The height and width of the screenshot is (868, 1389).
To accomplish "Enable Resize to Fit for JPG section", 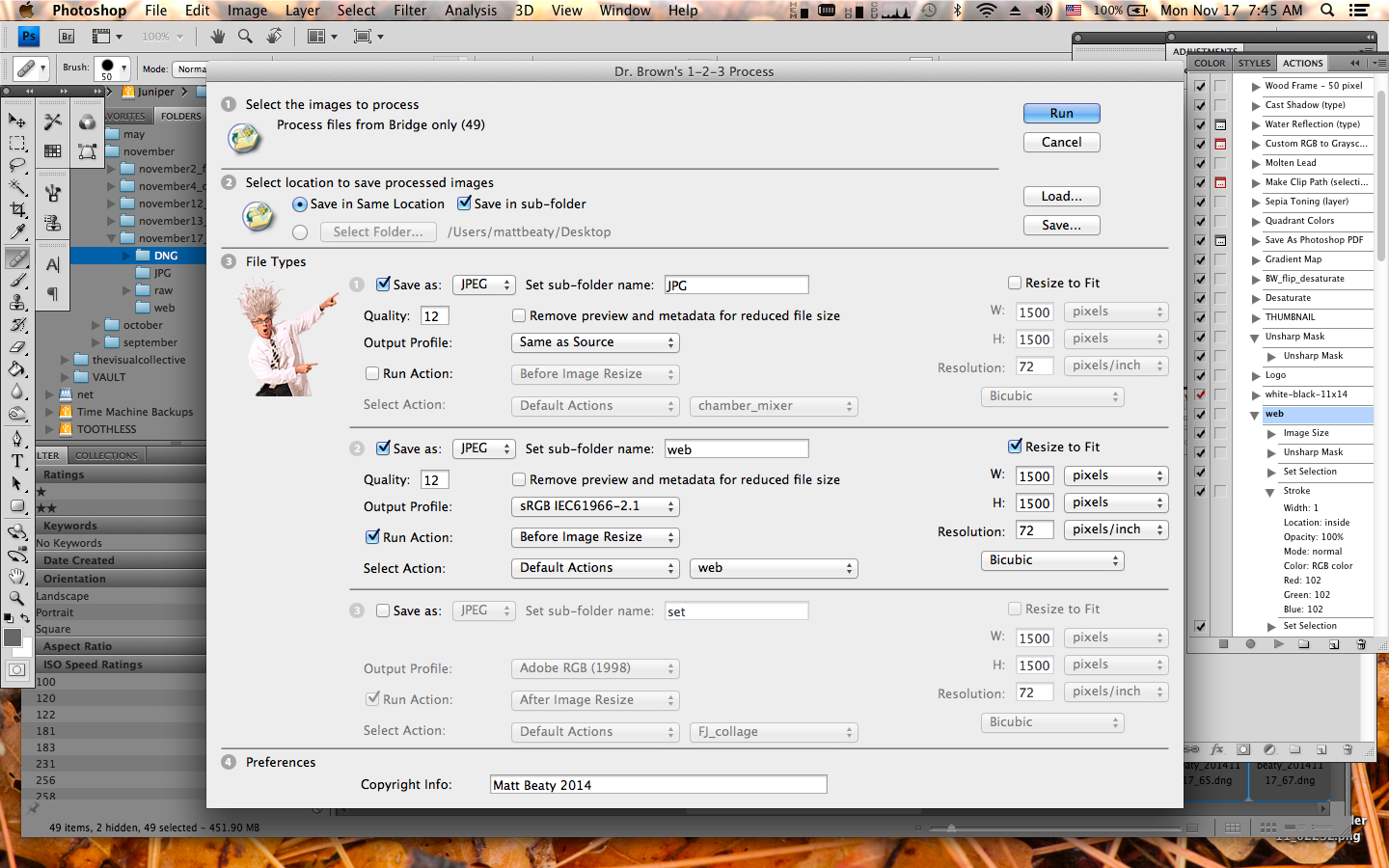I will [1015, 283].
